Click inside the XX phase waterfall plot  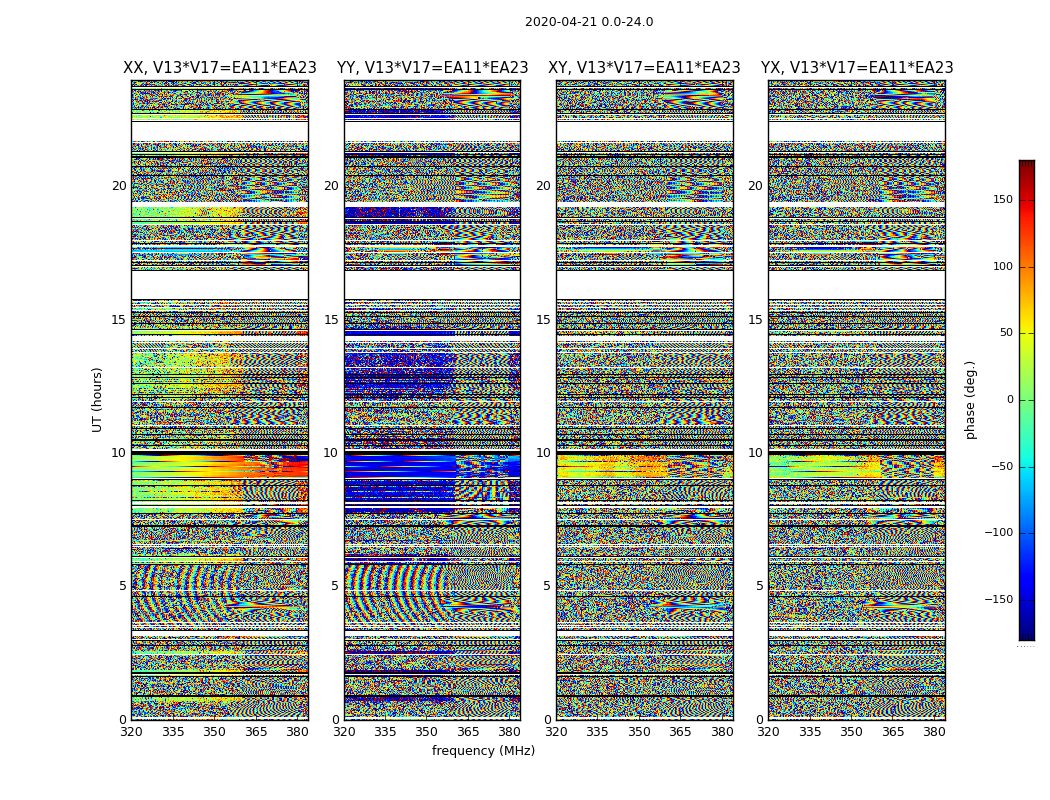(220, 400)
